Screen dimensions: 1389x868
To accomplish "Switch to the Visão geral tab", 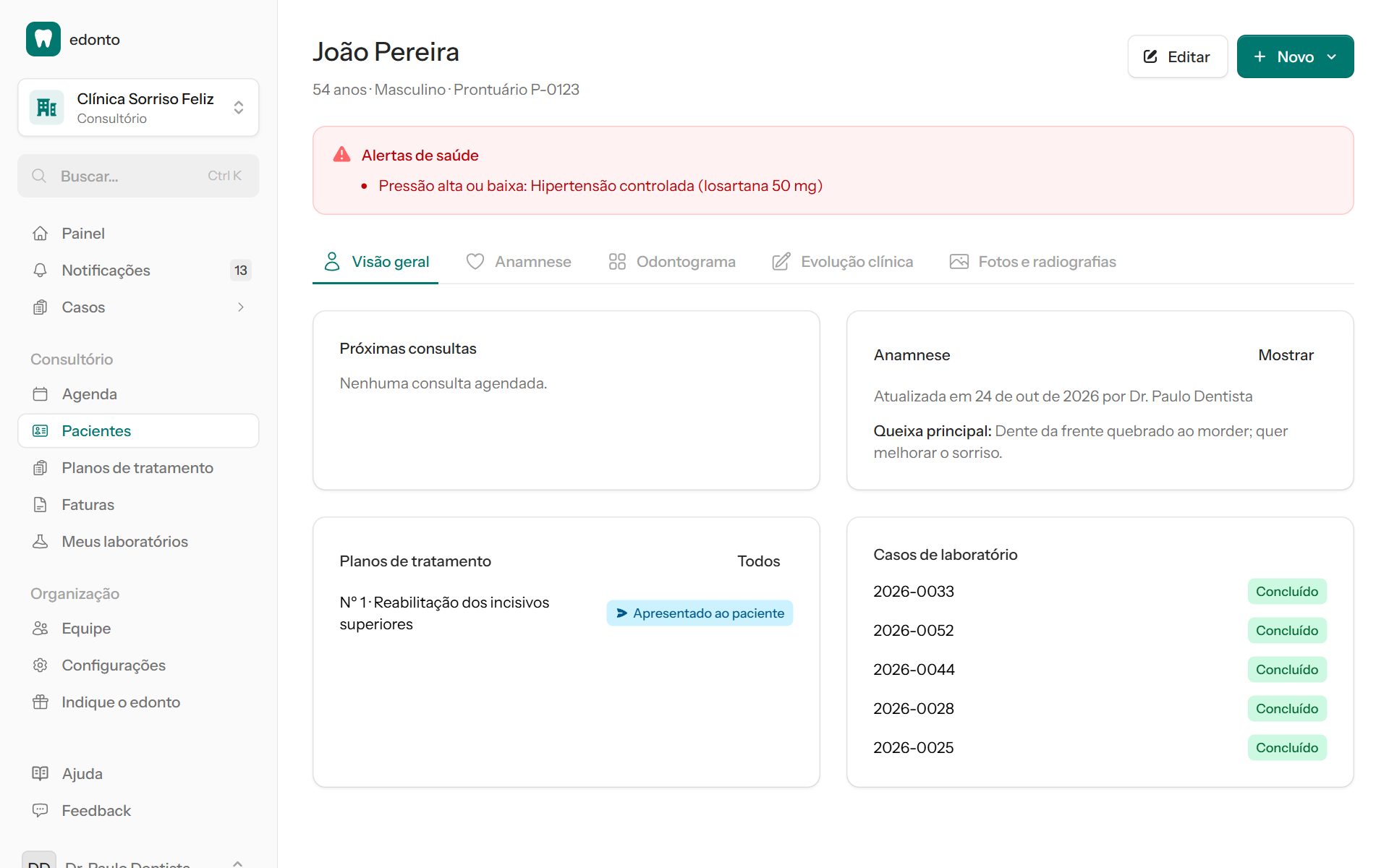I will [x=375, y=262].
